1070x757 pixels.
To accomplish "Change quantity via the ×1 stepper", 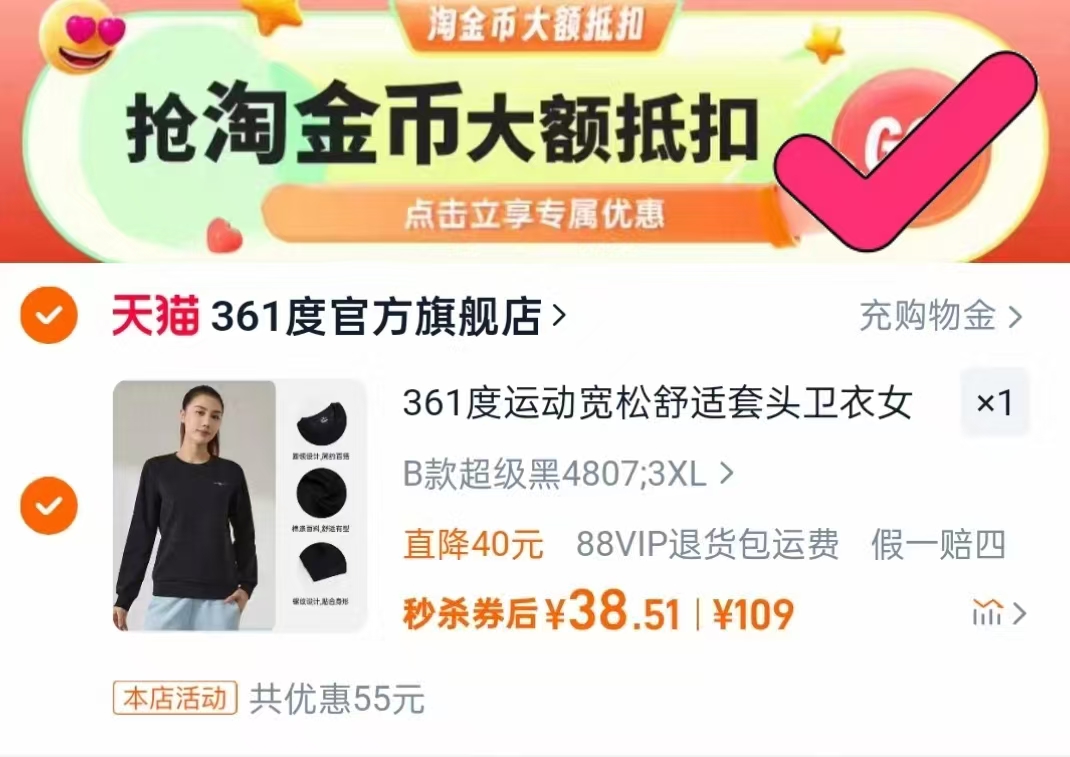I will pyautogui.click(x=994, y=403).
